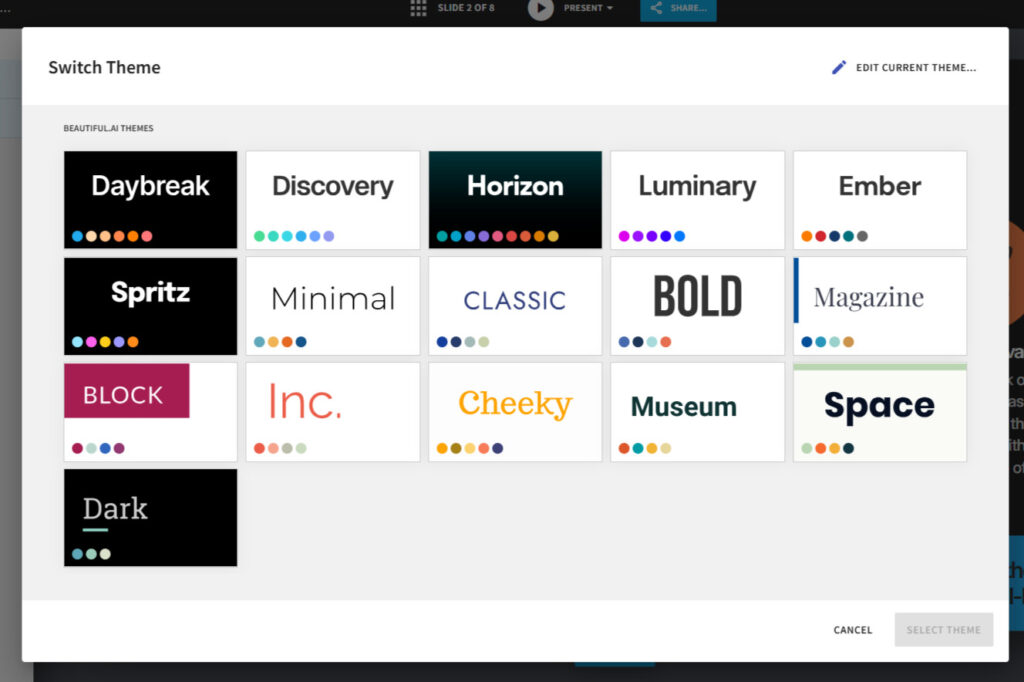The height and width of the screenshot is (682, 1024).
Task: Click the Select Theme button
Action: [x=943, y=630]
